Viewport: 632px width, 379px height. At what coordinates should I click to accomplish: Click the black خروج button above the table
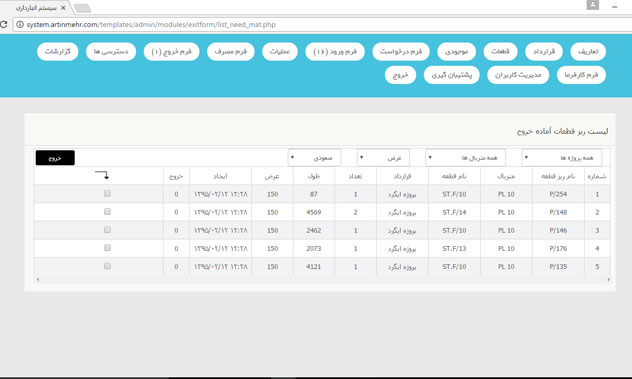tap(55, 158)
